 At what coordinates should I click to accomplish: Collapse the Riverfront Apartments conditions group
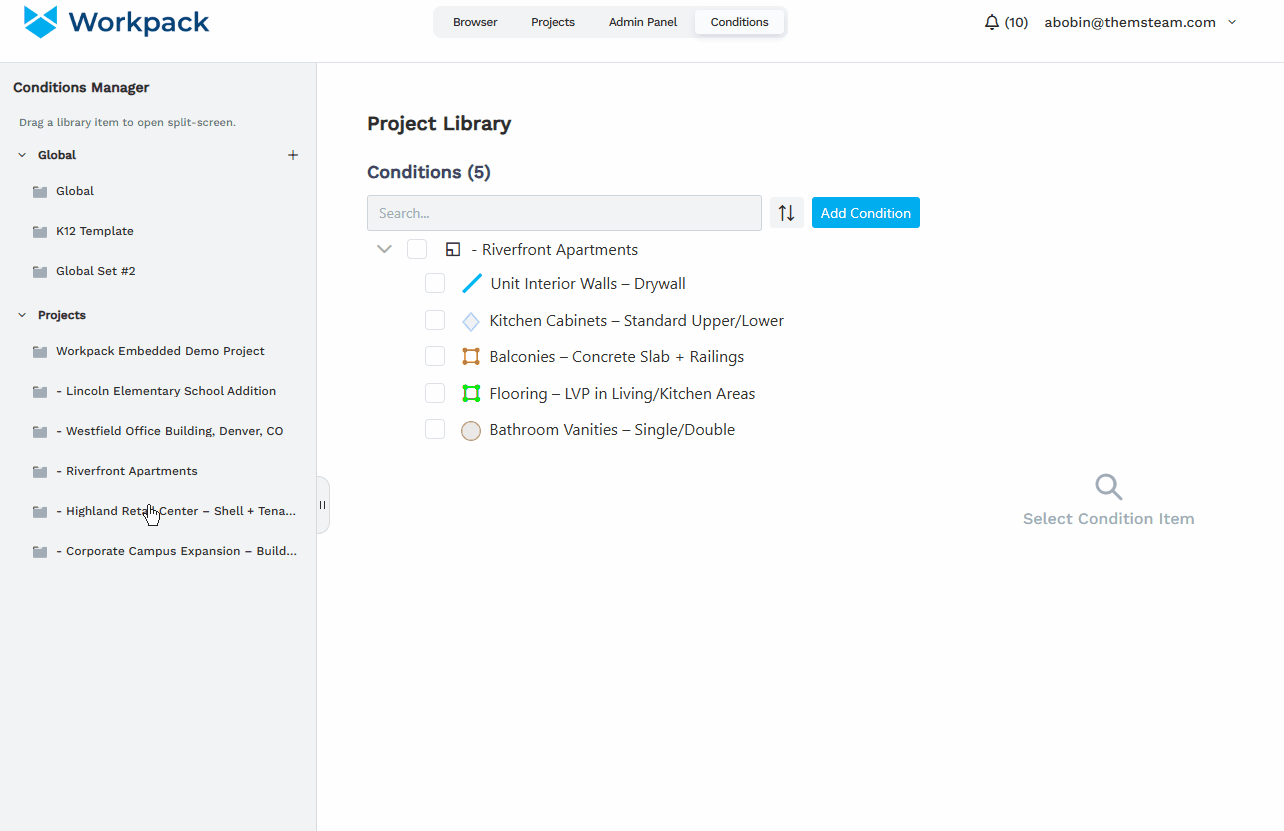click(x=384, y=250)
